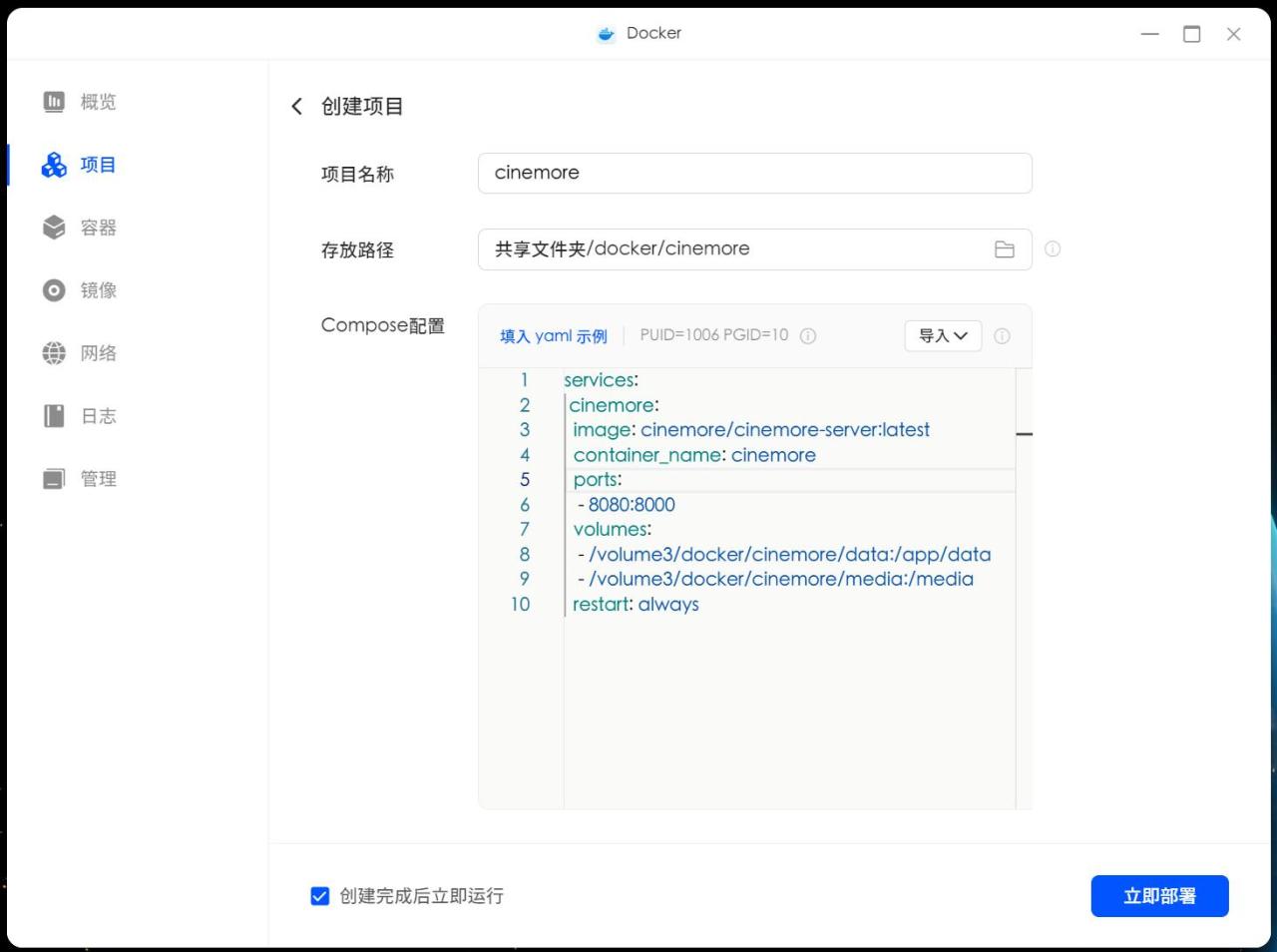The image size is (1277, 952).
Task: Select the 项目 projects cube icon
Action: pos(54,165)
